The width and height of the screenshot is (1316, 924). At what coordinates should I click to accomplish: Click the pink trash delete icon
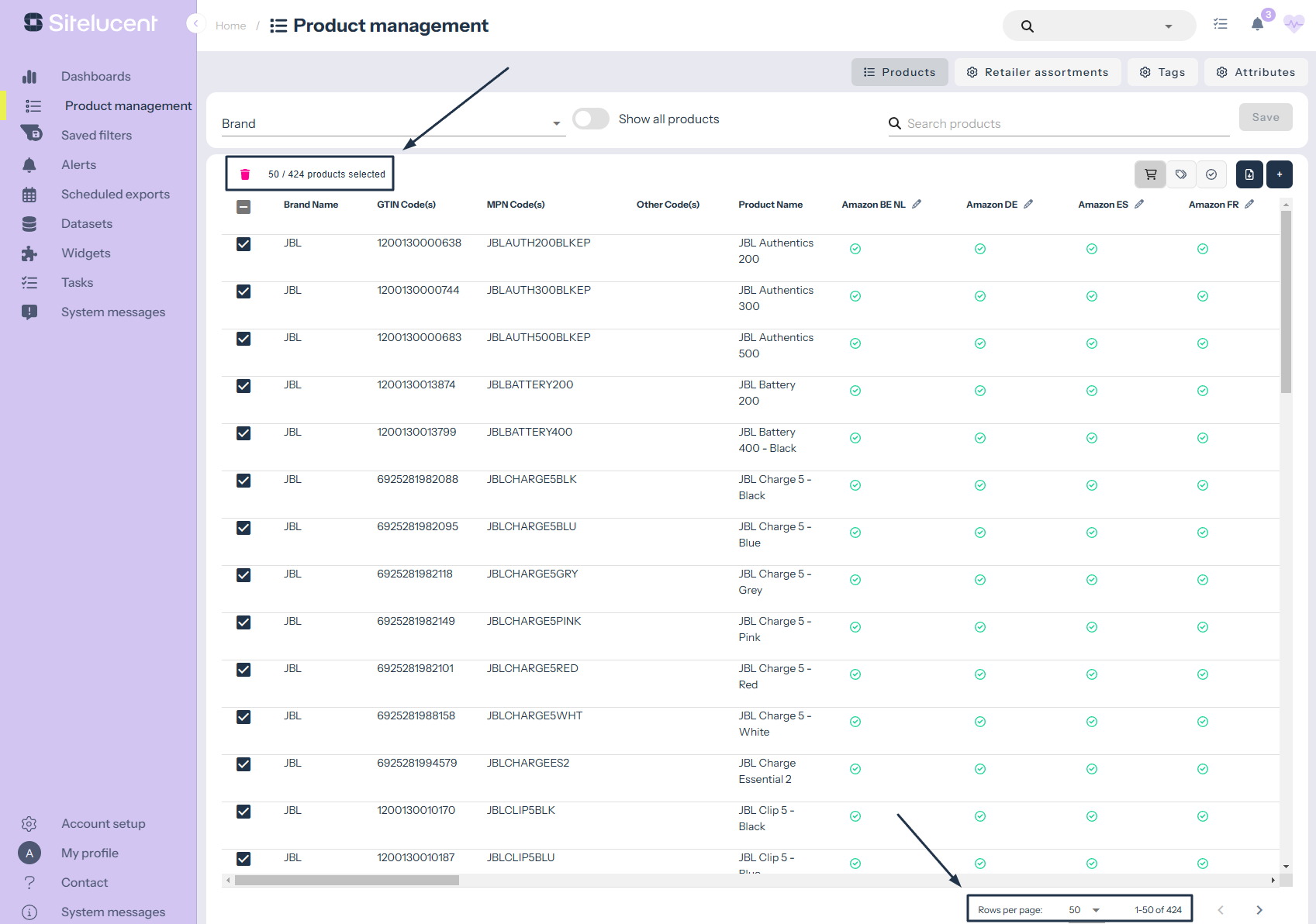click(245, 174)
